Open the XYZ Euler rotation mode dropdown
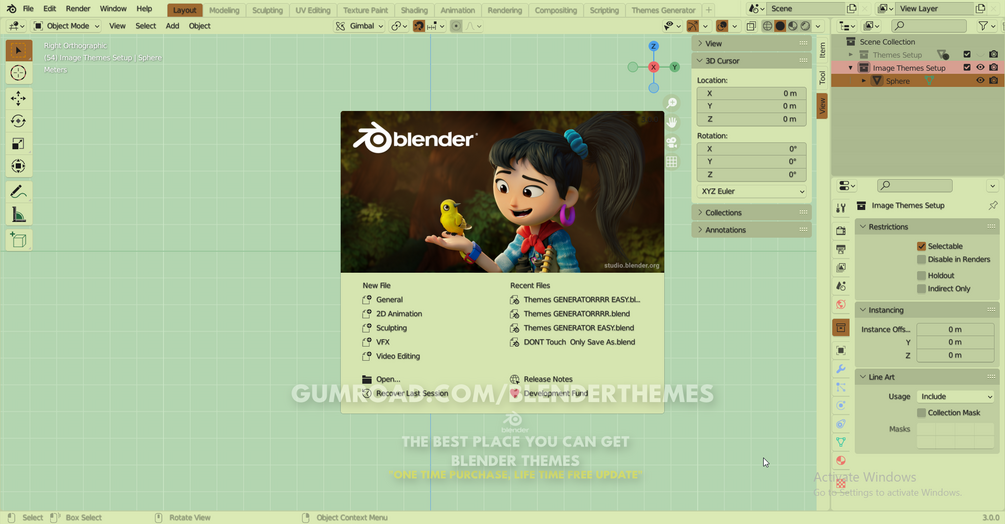 click(x=751, y=192)
